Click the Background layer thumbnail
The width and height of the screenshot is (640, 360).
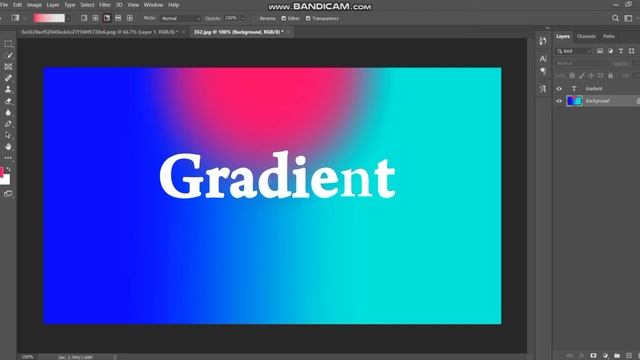click(x=574, y=101)
